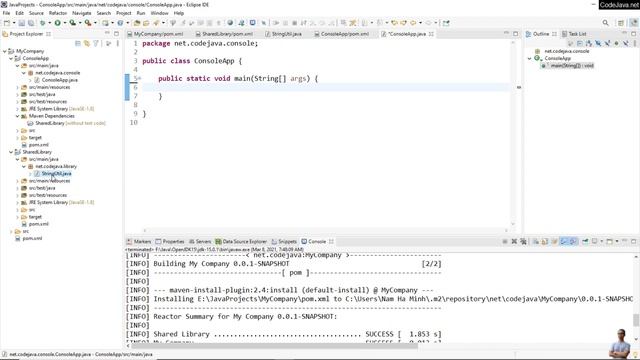Toggle Show Console on output change
This screenshot has width=640, height=360.
(x=564, y=242)
